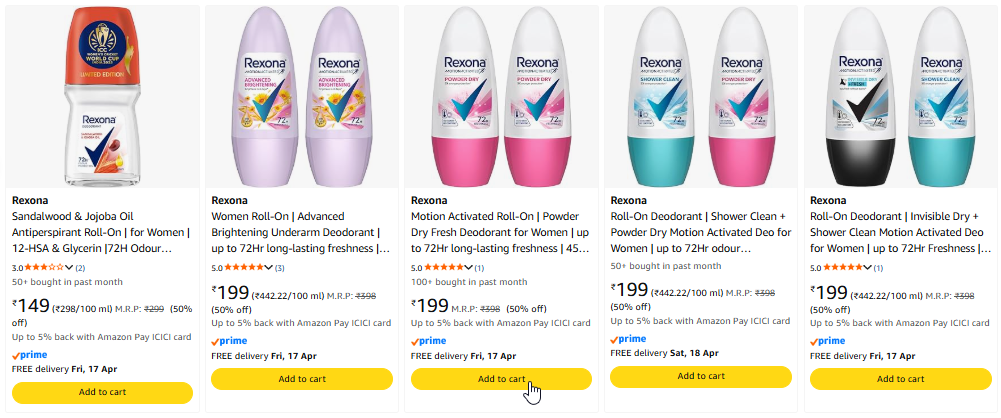Viewport: 1001px width, 418px height.
Task: Add Invisible Dry + Shower Clean deo to cart
Action: (901, 379)
